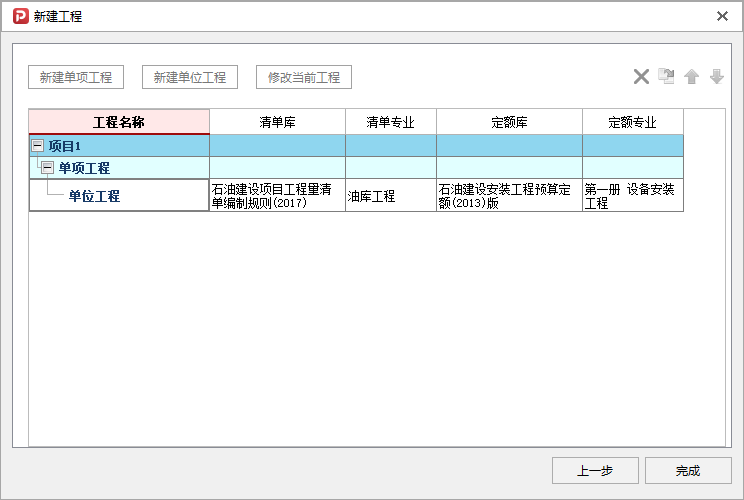Collapse the 单项工程 tree node
The height and width of the screenshot is (500, 744).
coord(47,168)
